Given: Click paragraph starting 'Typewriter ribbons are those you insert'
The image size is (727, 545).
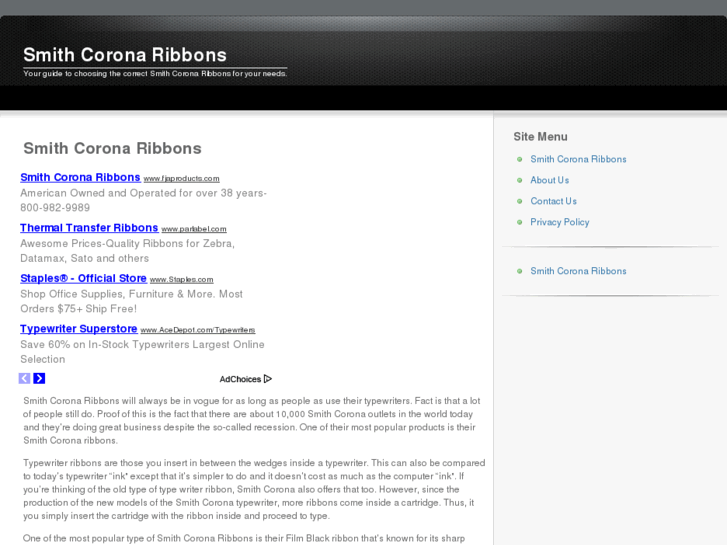Looking at the screenshot, I should (x=254, y=489).
